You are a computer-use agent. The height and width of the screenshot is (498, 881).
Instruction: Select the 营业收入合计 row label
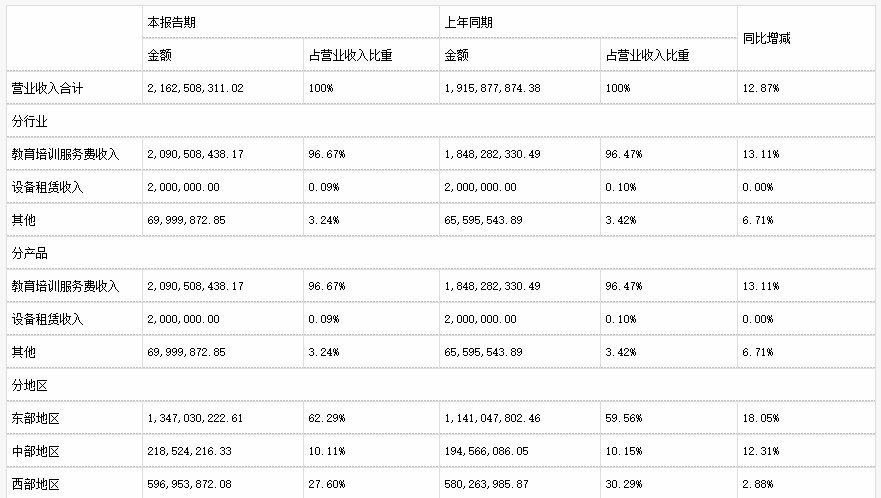pos(47,88)
